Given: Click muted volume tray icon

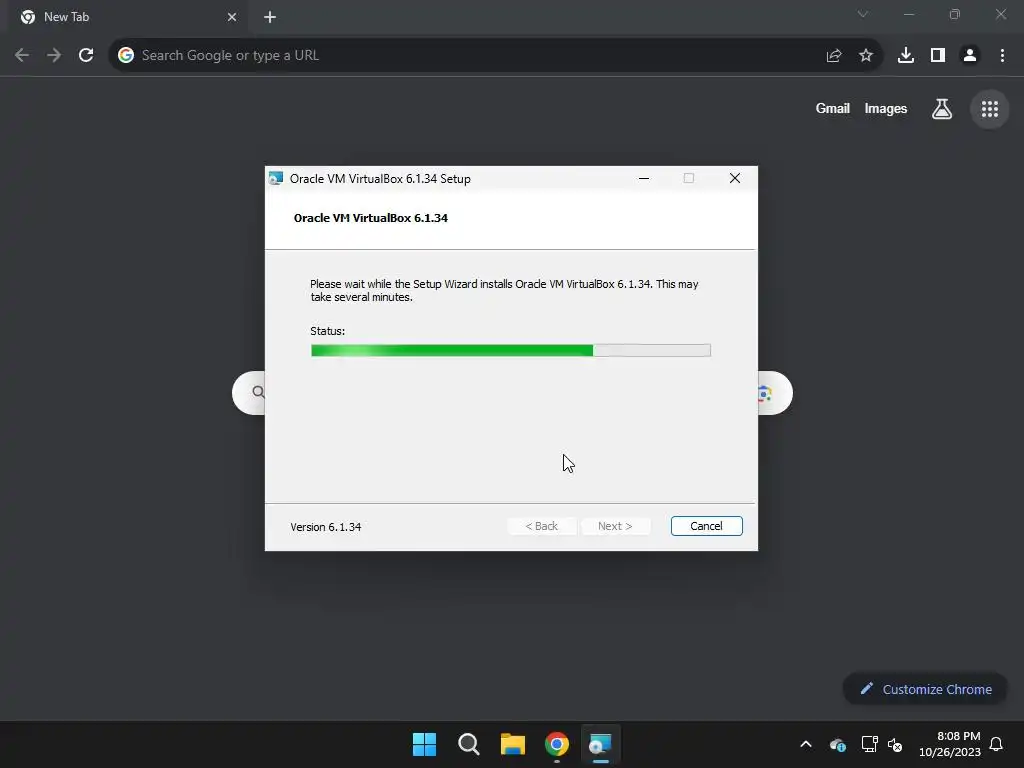Looking at the screenshot, I should click(895, 744).
